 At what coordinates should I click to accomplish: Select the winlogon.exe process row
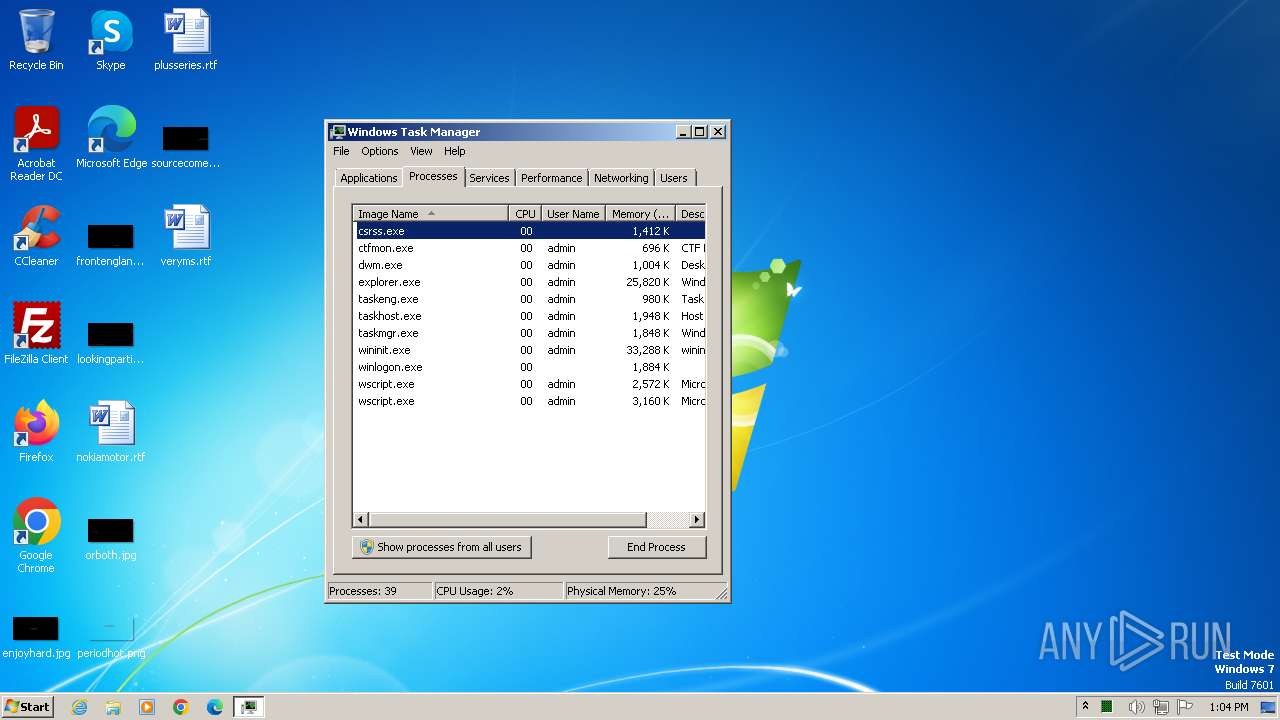click(529, 367)
